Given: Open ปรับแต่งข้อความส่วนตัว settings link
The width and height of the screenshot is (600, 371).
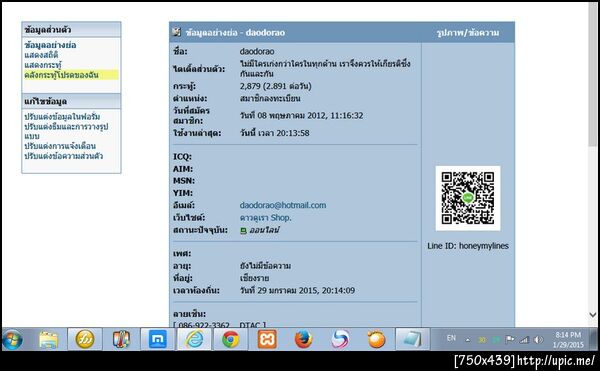Looking at the screenshot, I should tap(63, 156).
